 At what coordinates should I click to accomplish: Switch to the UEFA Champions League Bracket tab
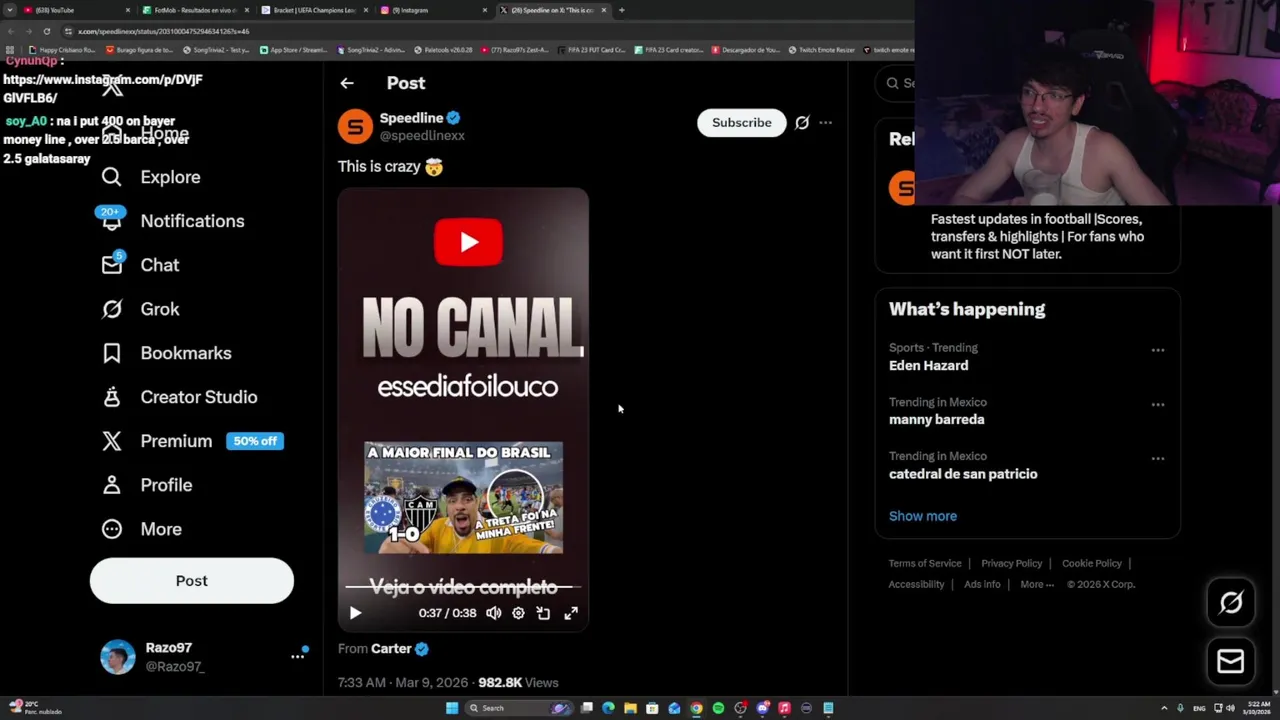pos(315,10)
